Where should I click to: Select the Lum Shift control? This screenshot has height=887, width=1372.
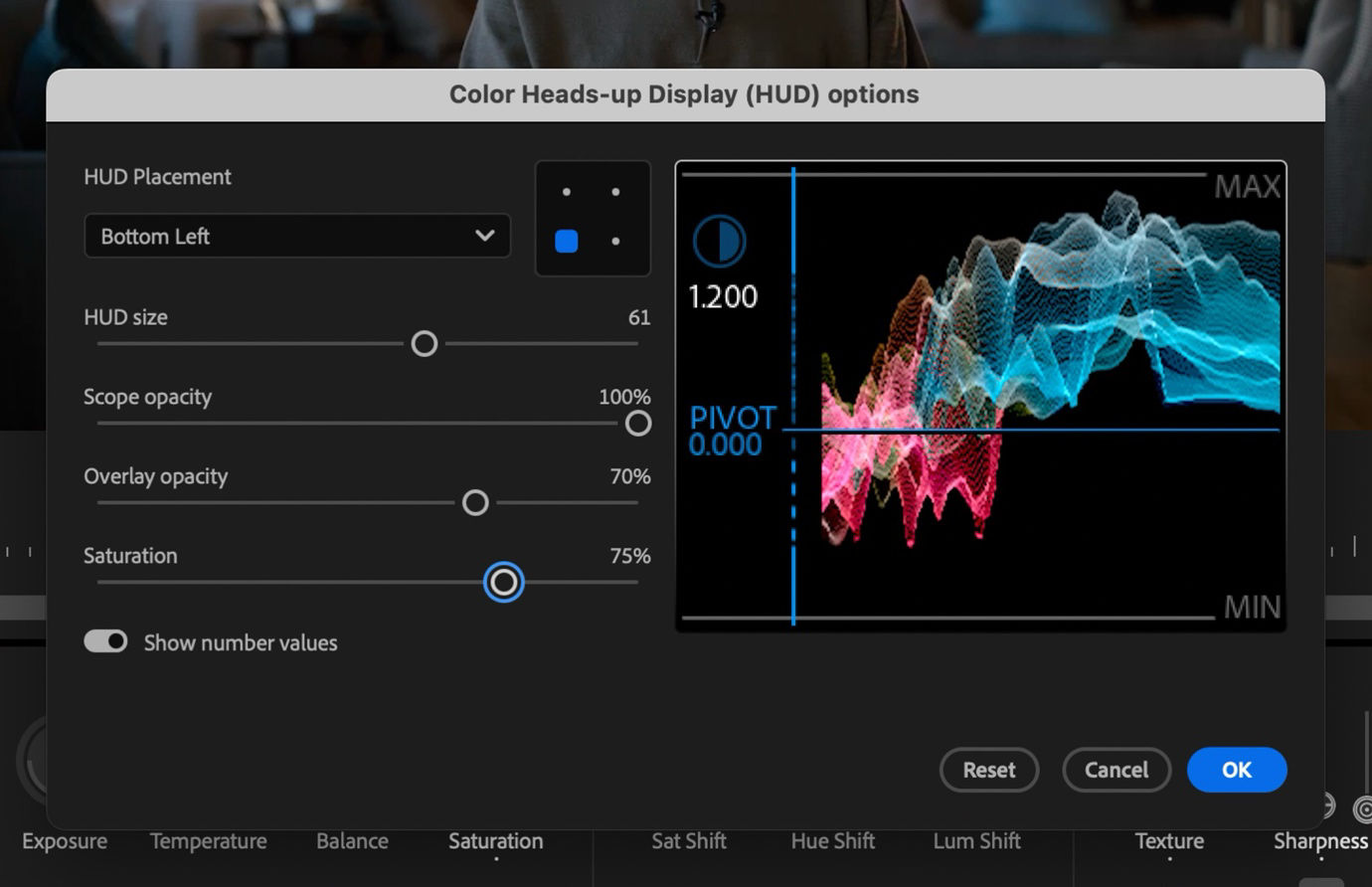tap(976, 841)
